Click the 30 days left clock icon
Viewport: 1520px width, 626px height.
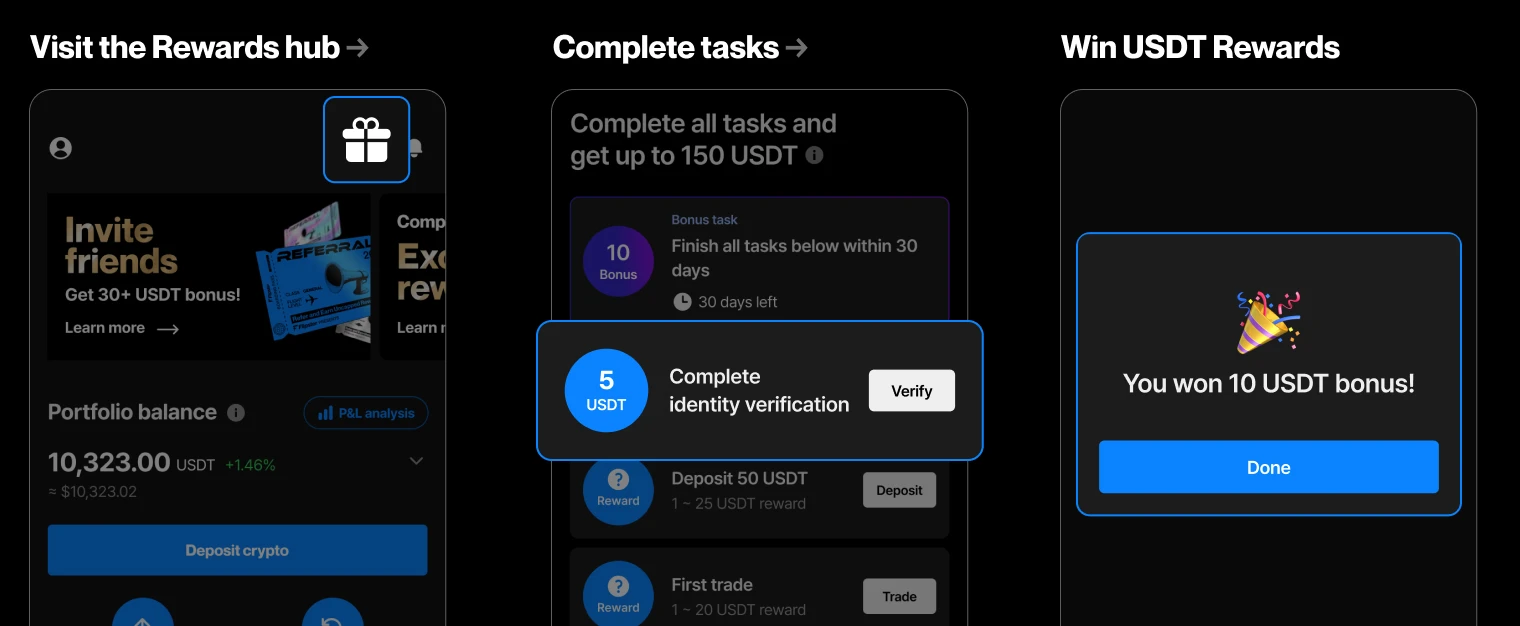point(683,301)
